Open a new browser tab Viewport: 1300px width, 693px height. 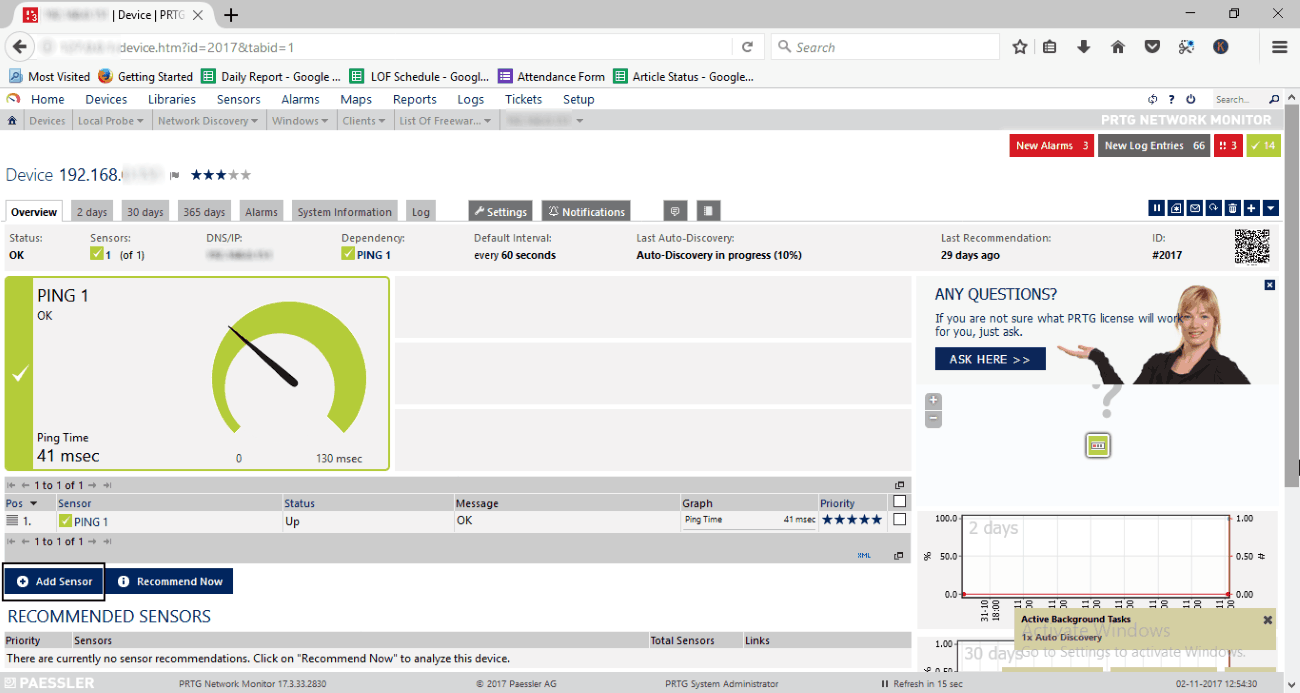coord(231,15)
